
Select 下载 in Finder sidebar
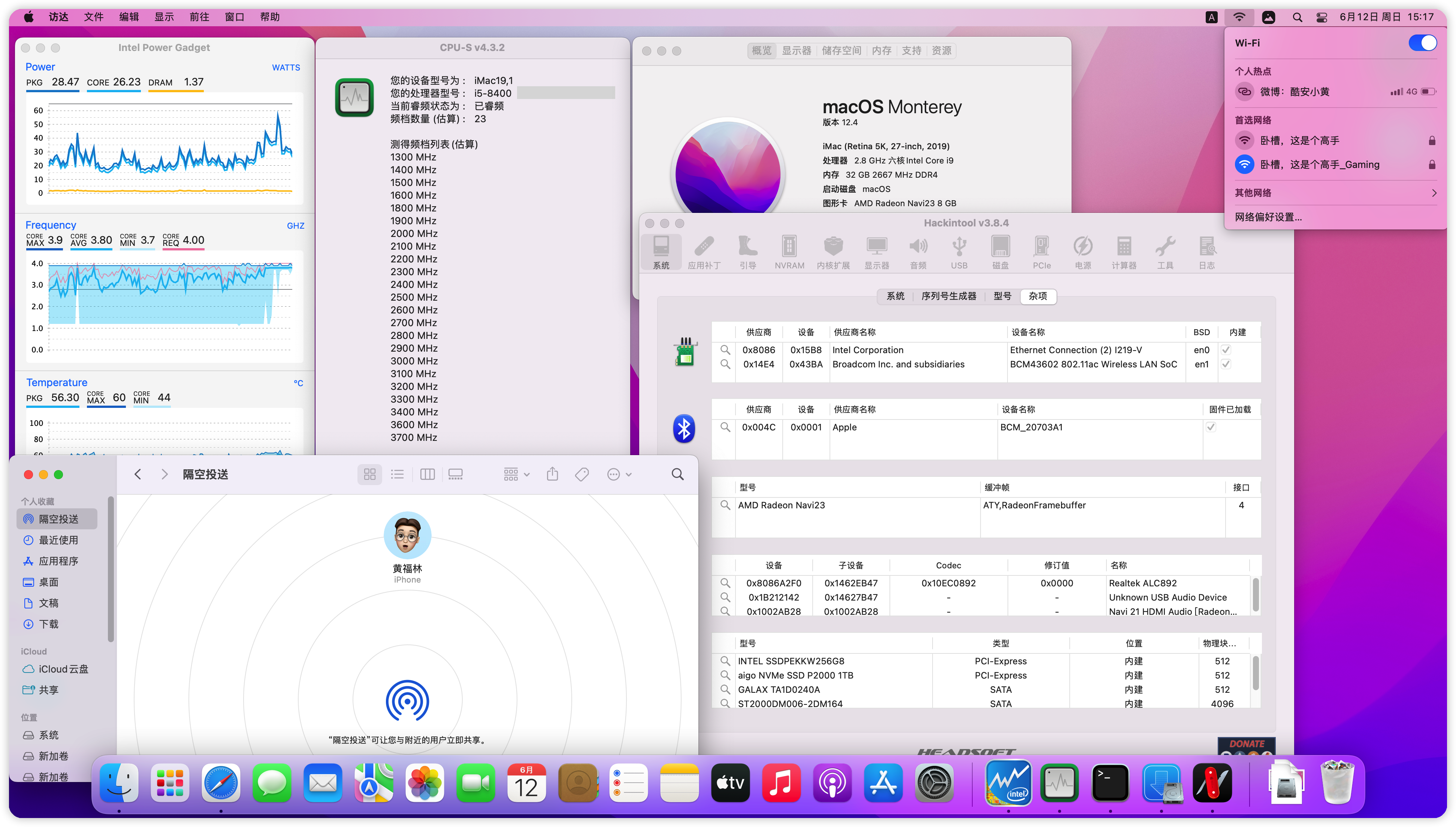[49, 624]
